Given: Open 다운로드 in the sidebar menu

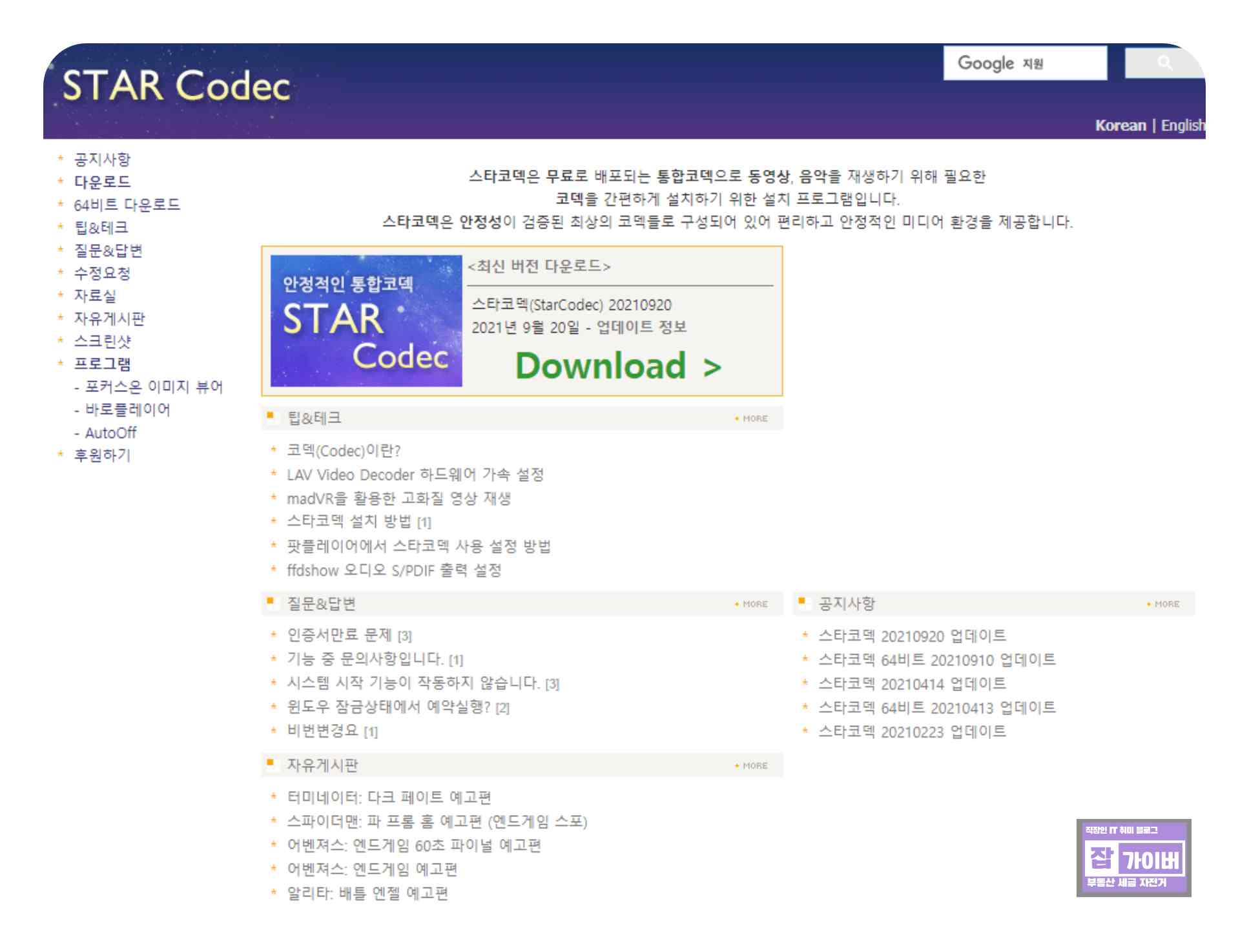Looking at the screenshot, I should 102,181.
